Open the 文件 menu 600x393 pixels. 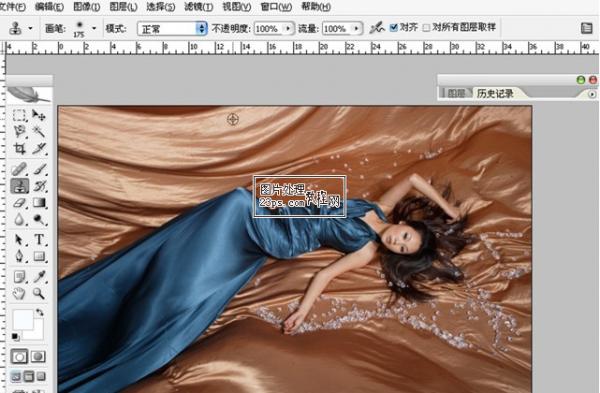click(x=12, y=7)
